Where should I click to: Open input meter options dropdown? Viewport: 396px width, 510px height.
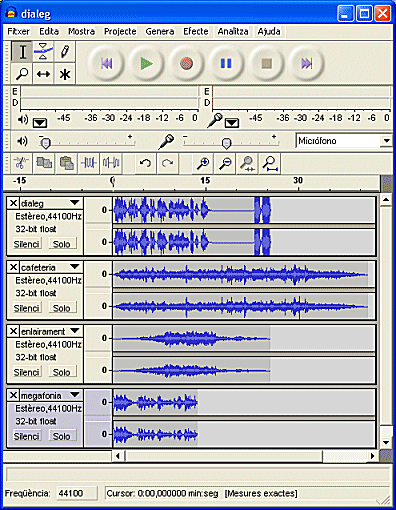coord(232,123)
